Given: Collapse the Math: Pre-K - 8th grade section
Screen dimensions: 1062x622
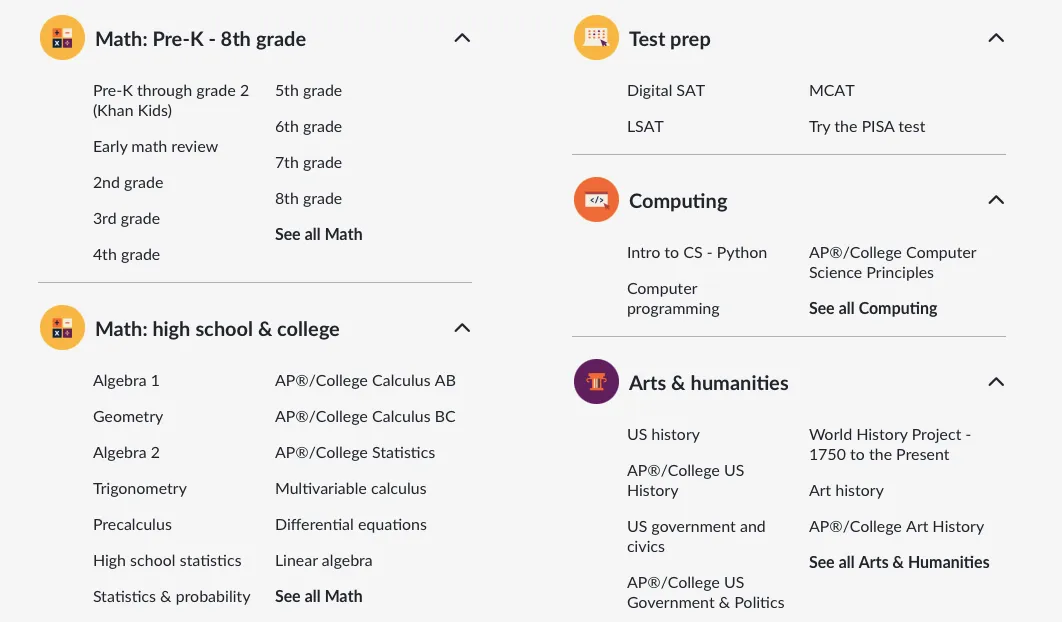Looking at the screenshot, I should coord(461,38).
